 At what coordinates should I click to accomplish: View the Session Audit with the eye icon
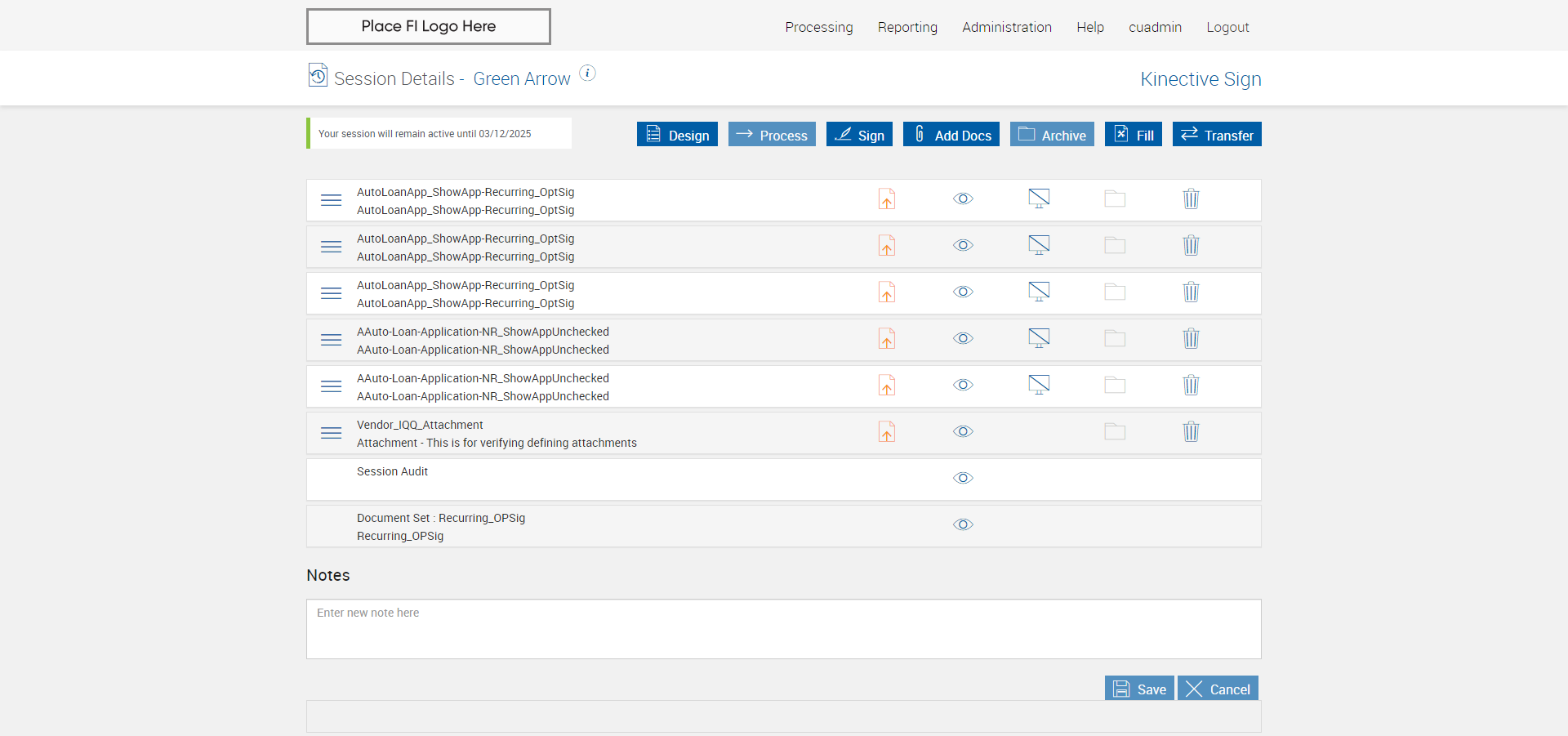coord(963,479)
